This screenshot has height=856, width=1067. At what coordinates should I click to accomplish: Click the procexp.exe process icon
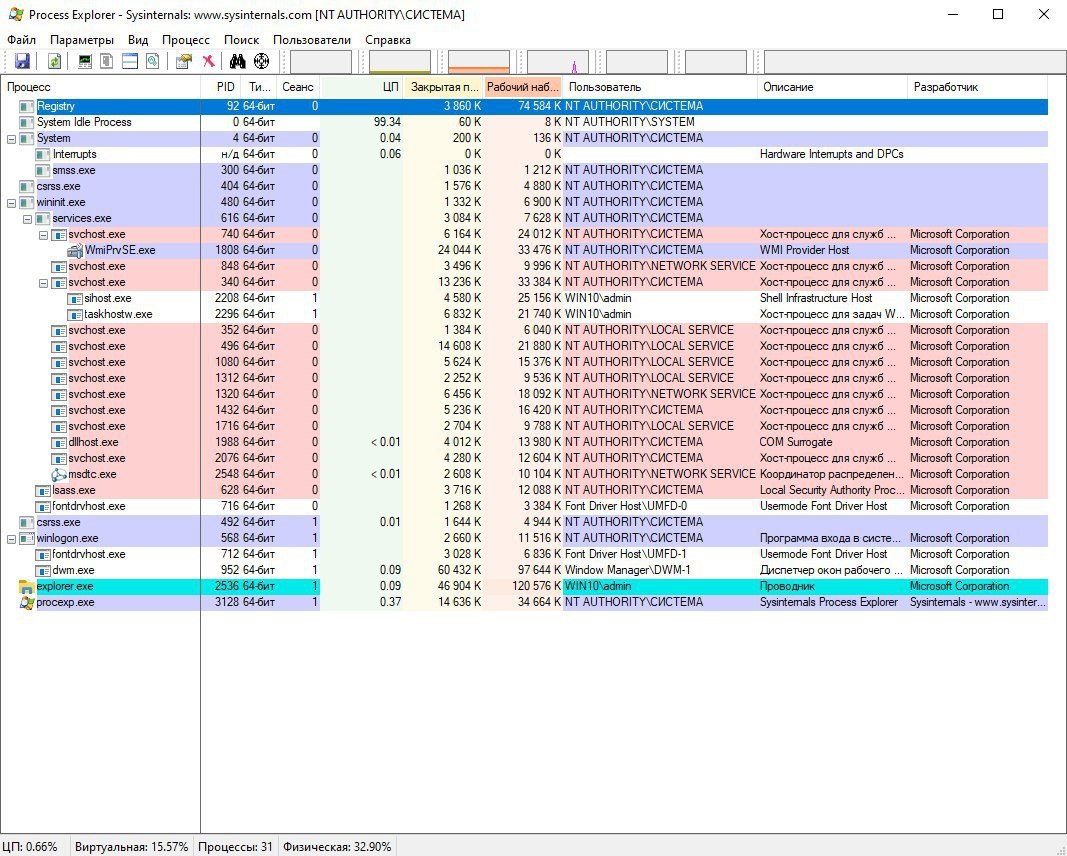(27, 602)
